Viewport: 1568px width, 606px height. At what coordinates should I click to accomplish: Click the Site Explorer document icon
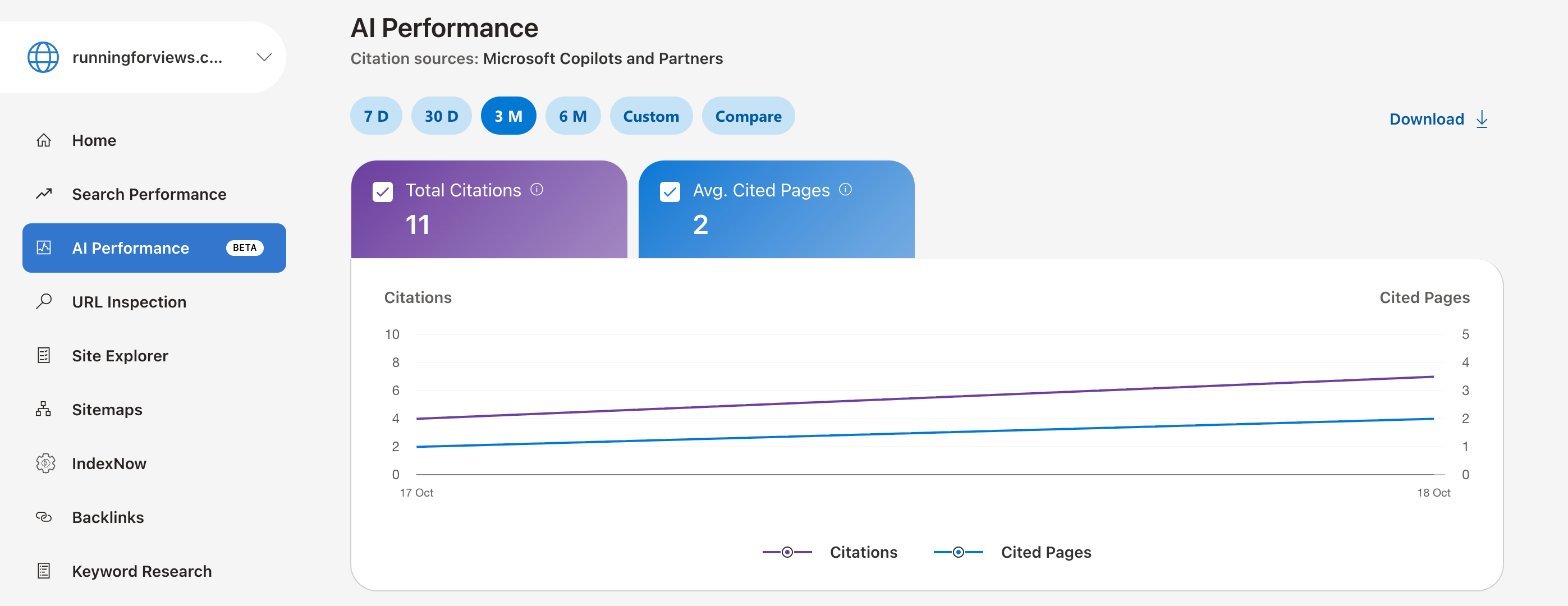[x=43, y=356]
